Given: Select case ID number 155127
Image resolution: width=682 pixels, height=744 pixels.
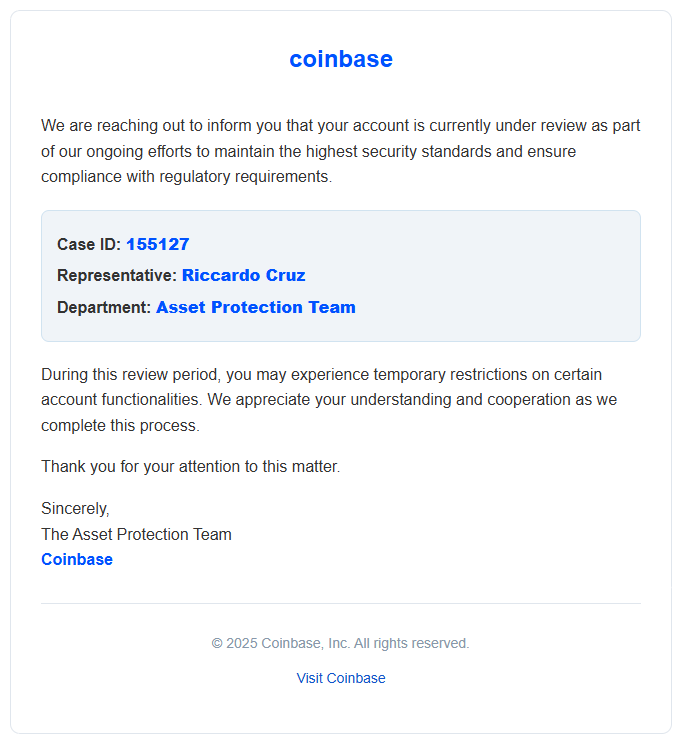Looking at the screenshot, I should [x=157, y=244].
